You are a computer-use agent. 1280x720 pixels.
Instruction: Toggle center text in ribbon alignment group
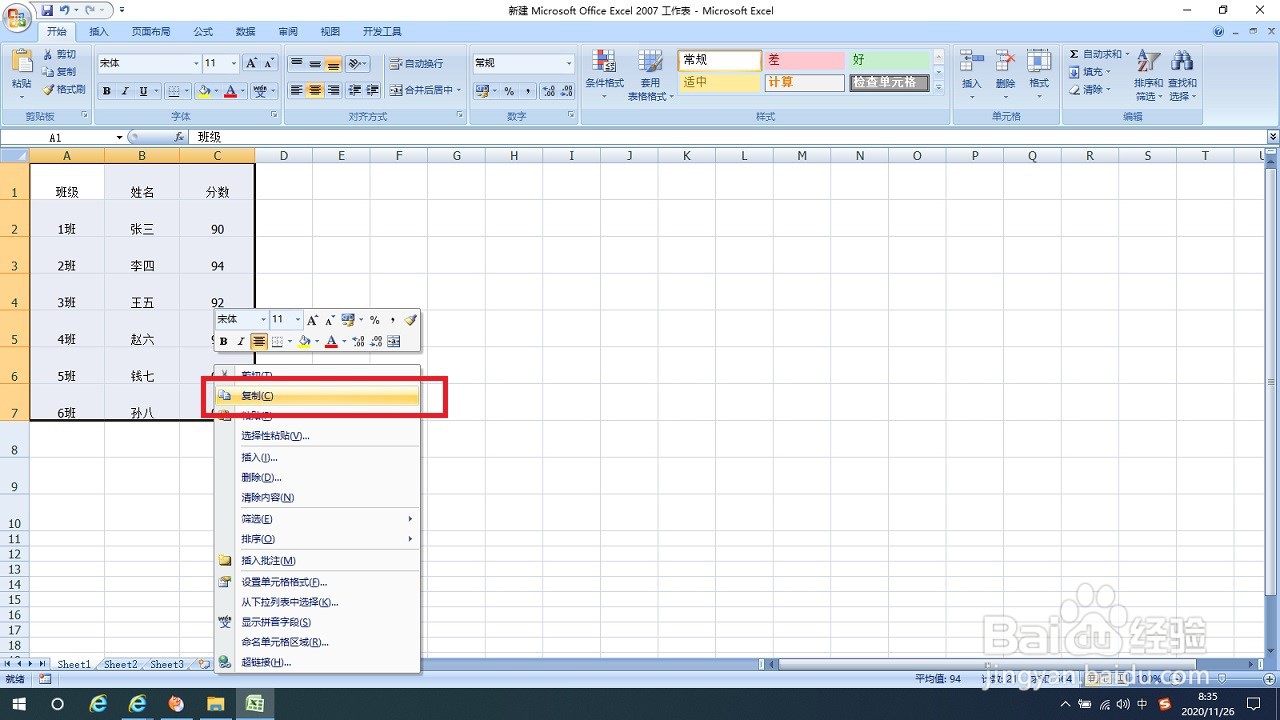coord(315,90)
